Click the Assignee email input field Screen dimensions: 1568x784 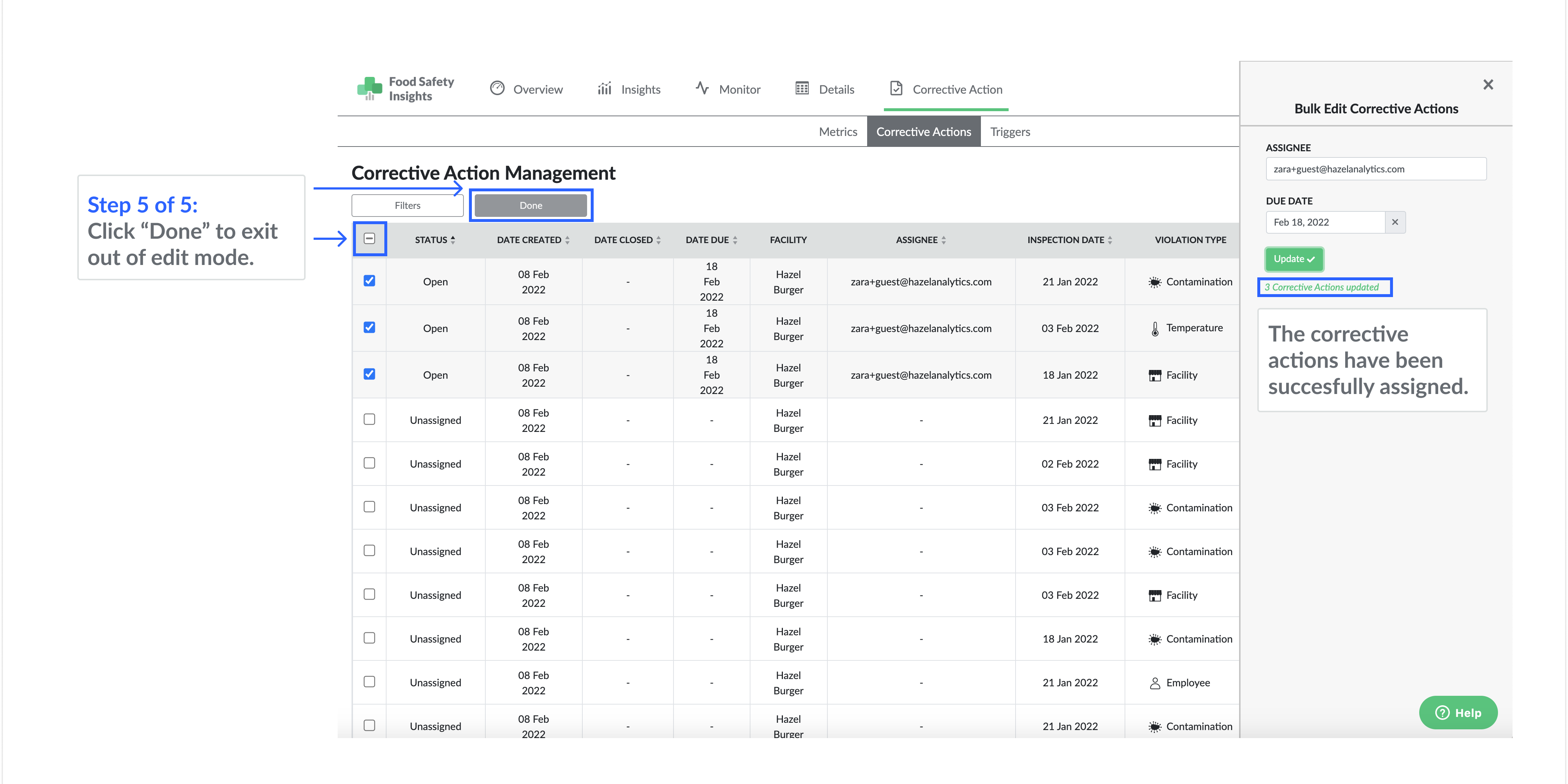(1376, 169)
